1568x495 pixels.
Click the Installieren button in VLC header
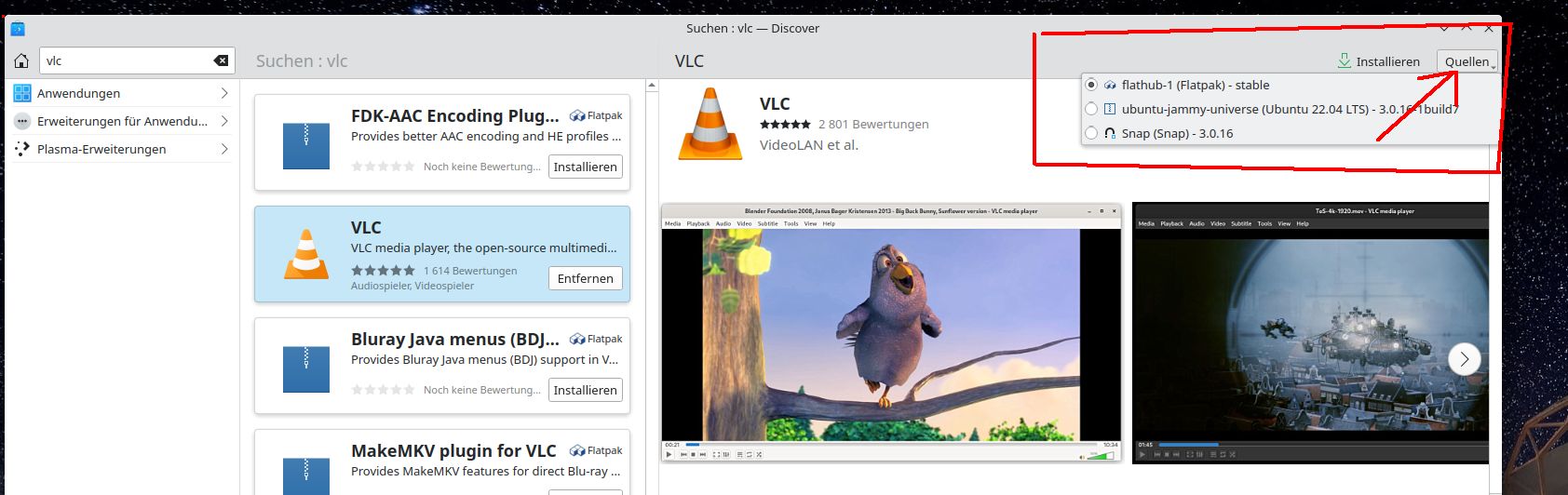coord(1378,61)
